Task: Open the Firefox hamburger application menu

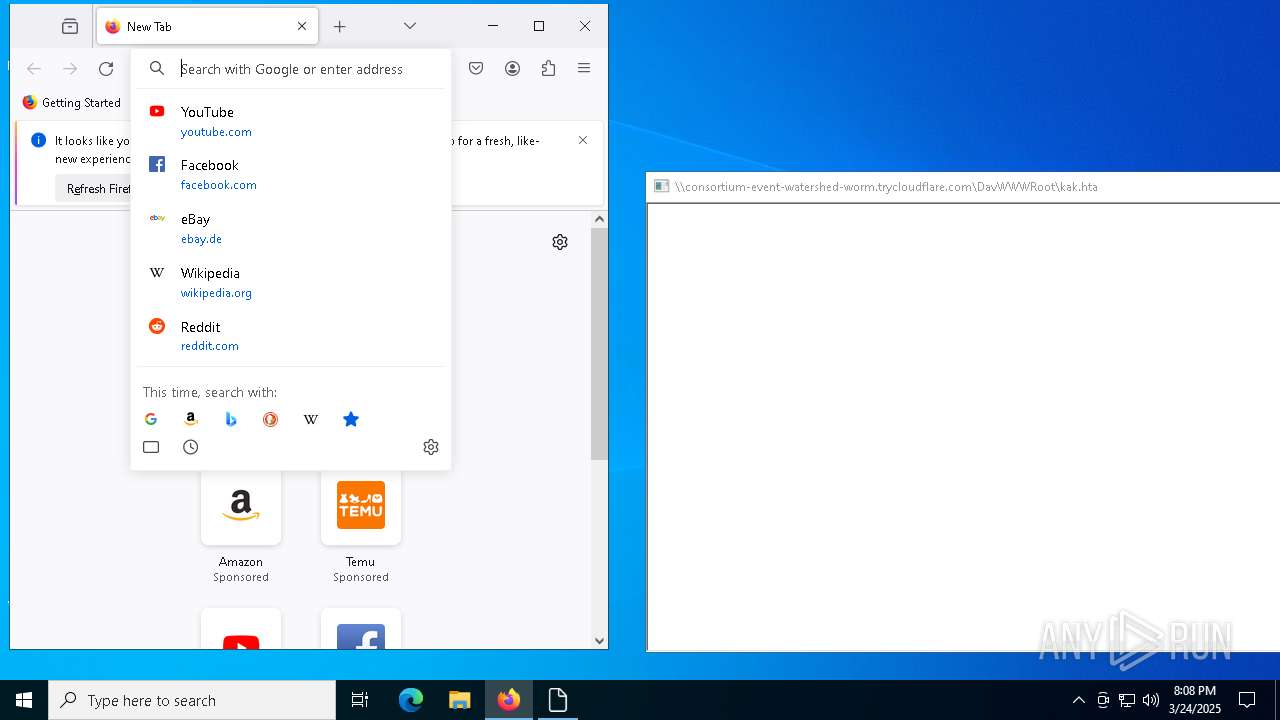Action: (584, 69)
